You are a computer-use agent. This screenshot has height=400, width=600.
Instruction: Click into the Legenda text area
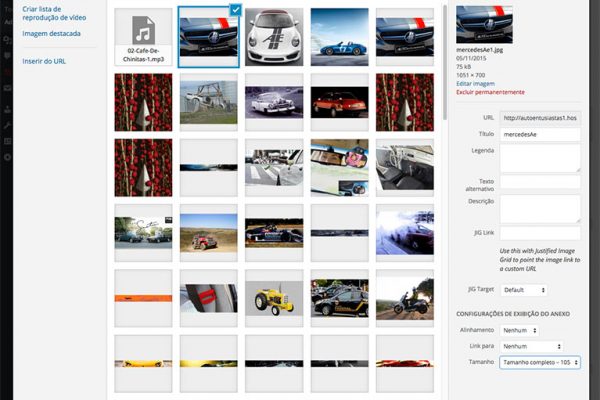click(x=540, y=157)
